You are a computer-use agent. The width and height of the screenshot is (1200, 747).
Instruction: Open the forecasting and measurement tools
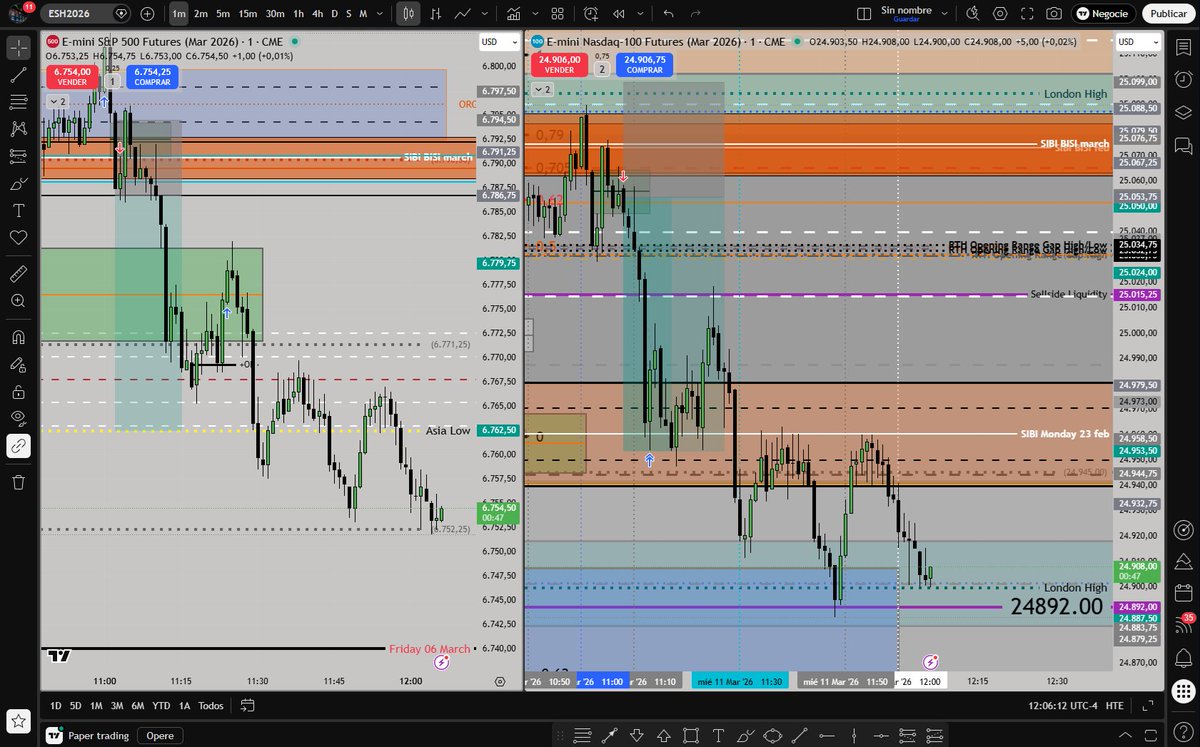(x=18, y=156)
